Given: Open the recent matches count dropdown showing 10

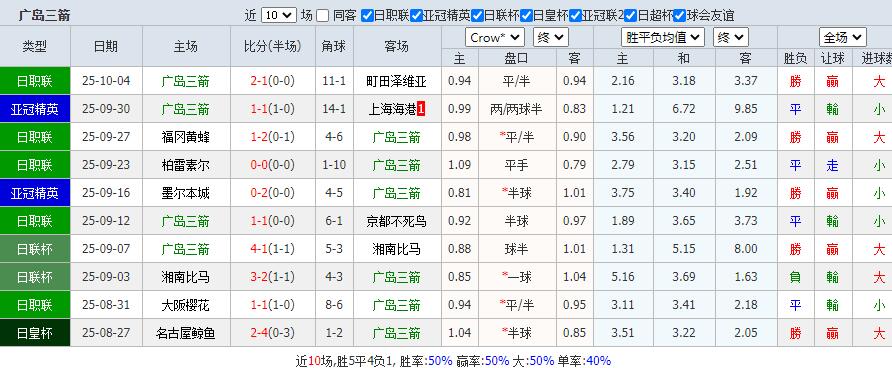Looking at the screenshot, I should point(279,15).
